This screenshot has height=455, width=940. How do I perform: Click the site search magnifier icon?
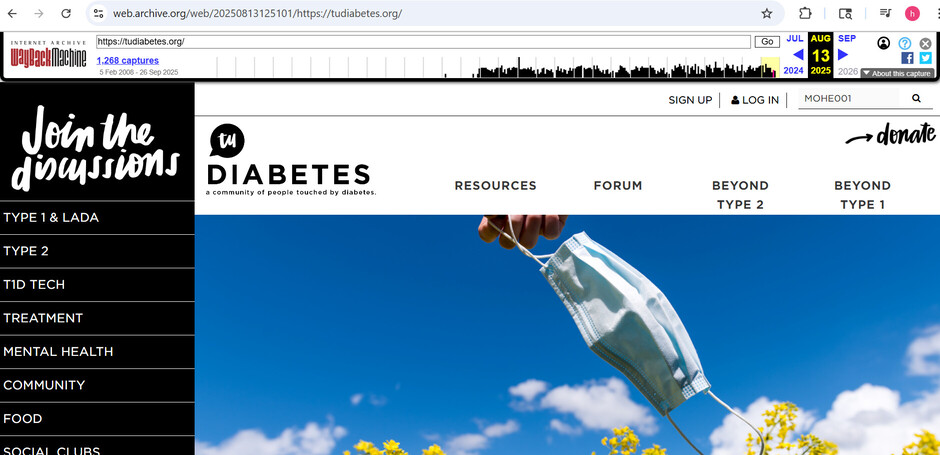[916, 99]
